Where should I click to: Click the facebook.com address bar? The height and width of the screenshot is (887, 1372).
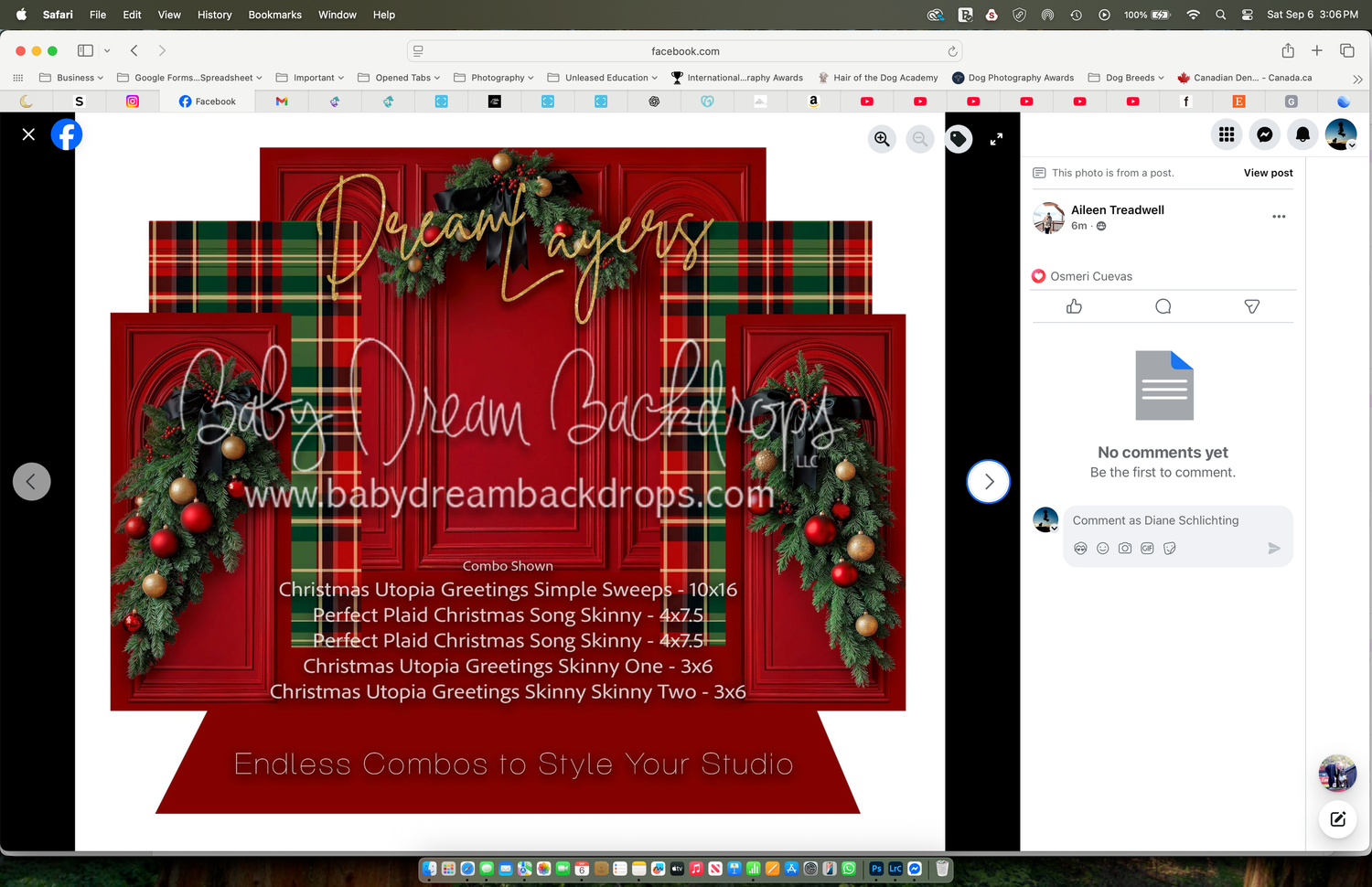684,51
